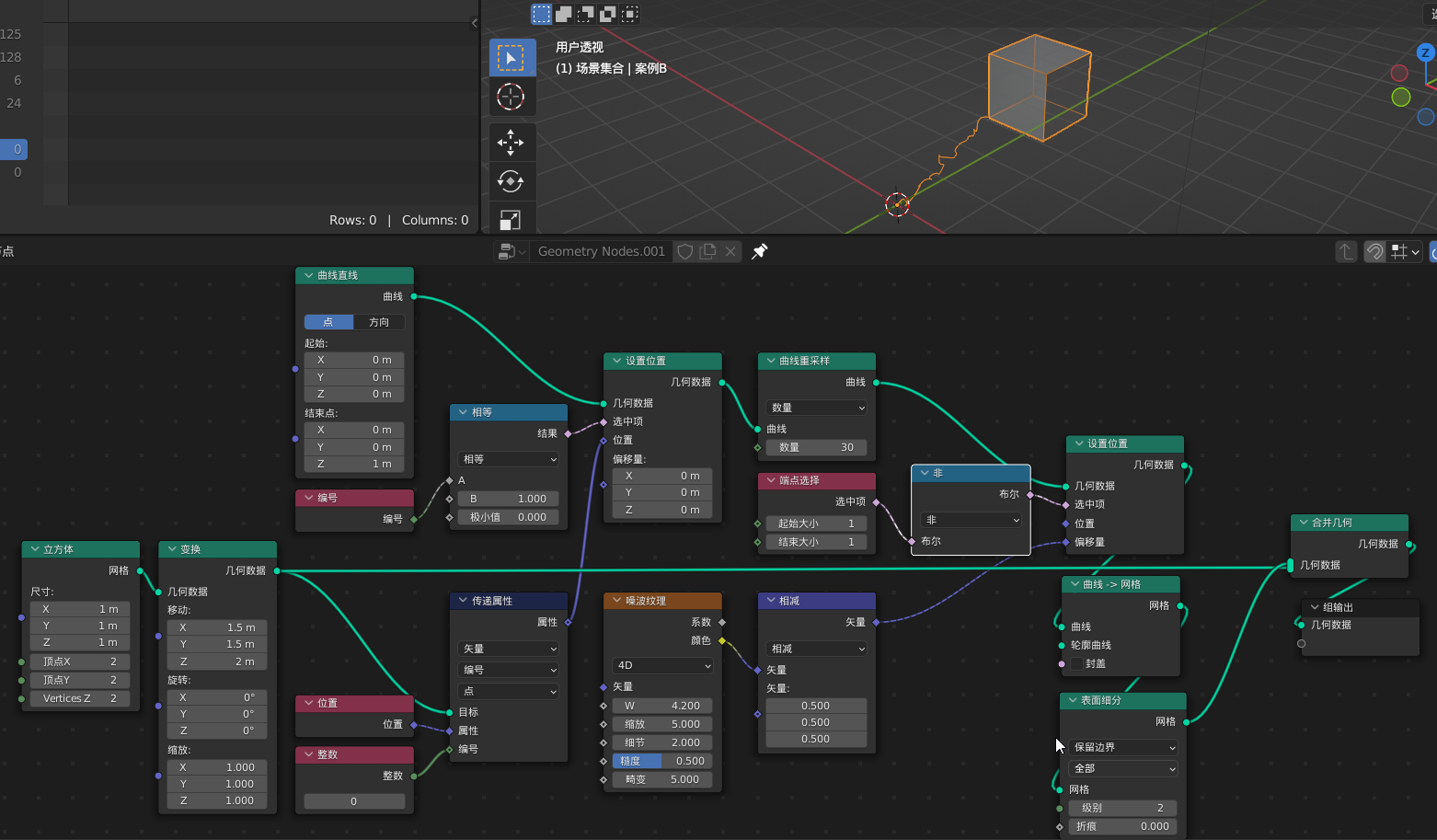Set selection mode to invert
This screenshot has height=840, width=1437.
(608, 14)
